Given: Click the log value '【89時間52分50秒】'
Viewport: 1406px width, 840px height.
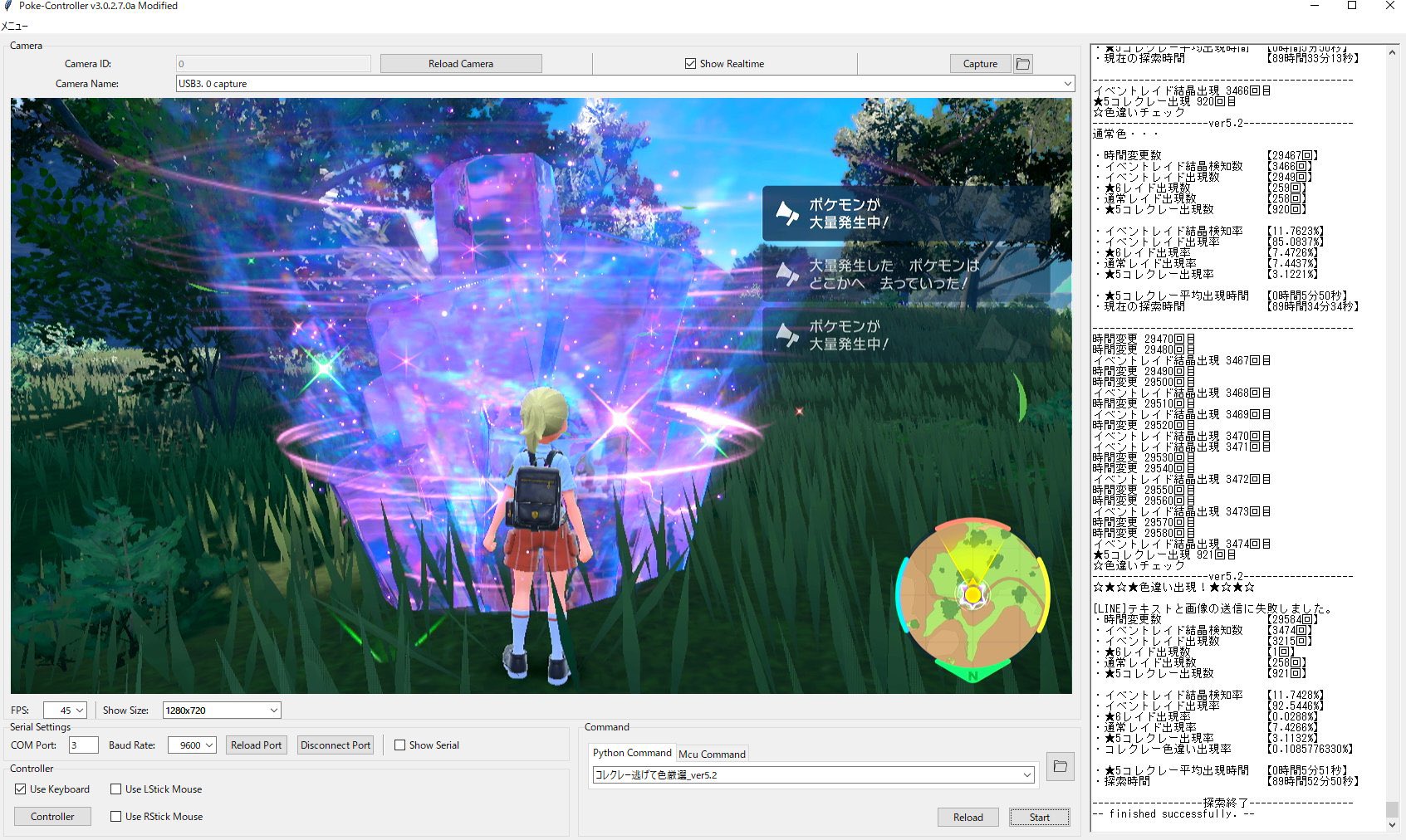Looking at the screenshot, I should (1312, 781).
